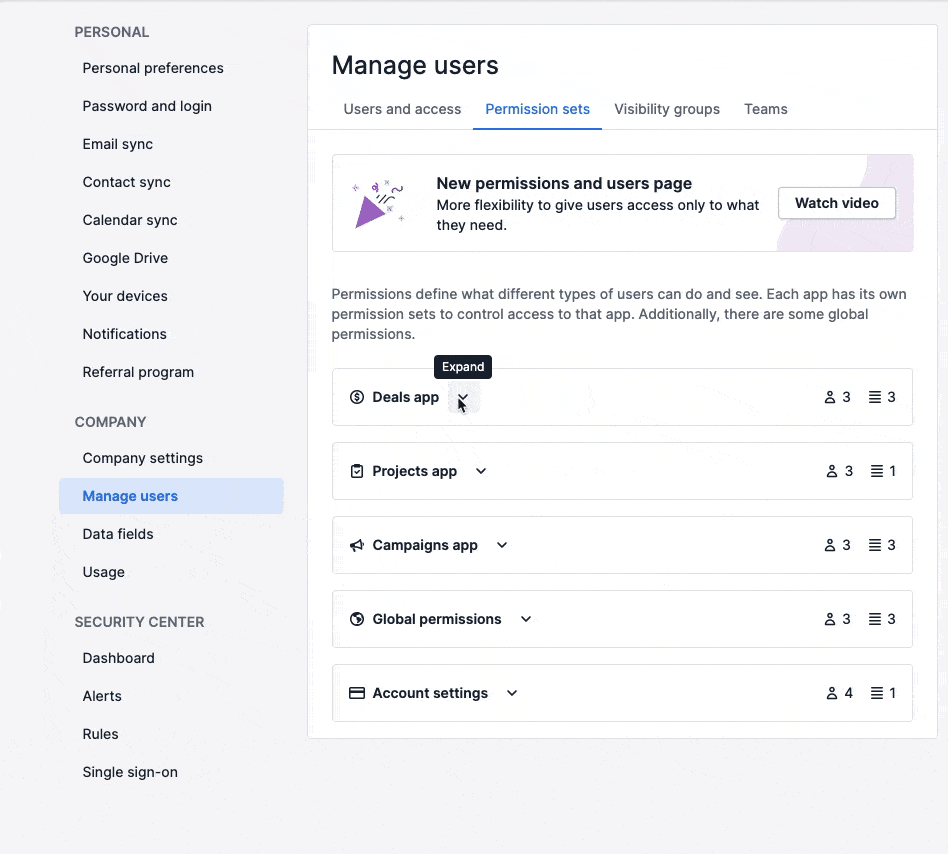The width and height of the screenshot is (948, 854).
Task: Switch to the Visibility groups tab
Action: tap(666, 109)
